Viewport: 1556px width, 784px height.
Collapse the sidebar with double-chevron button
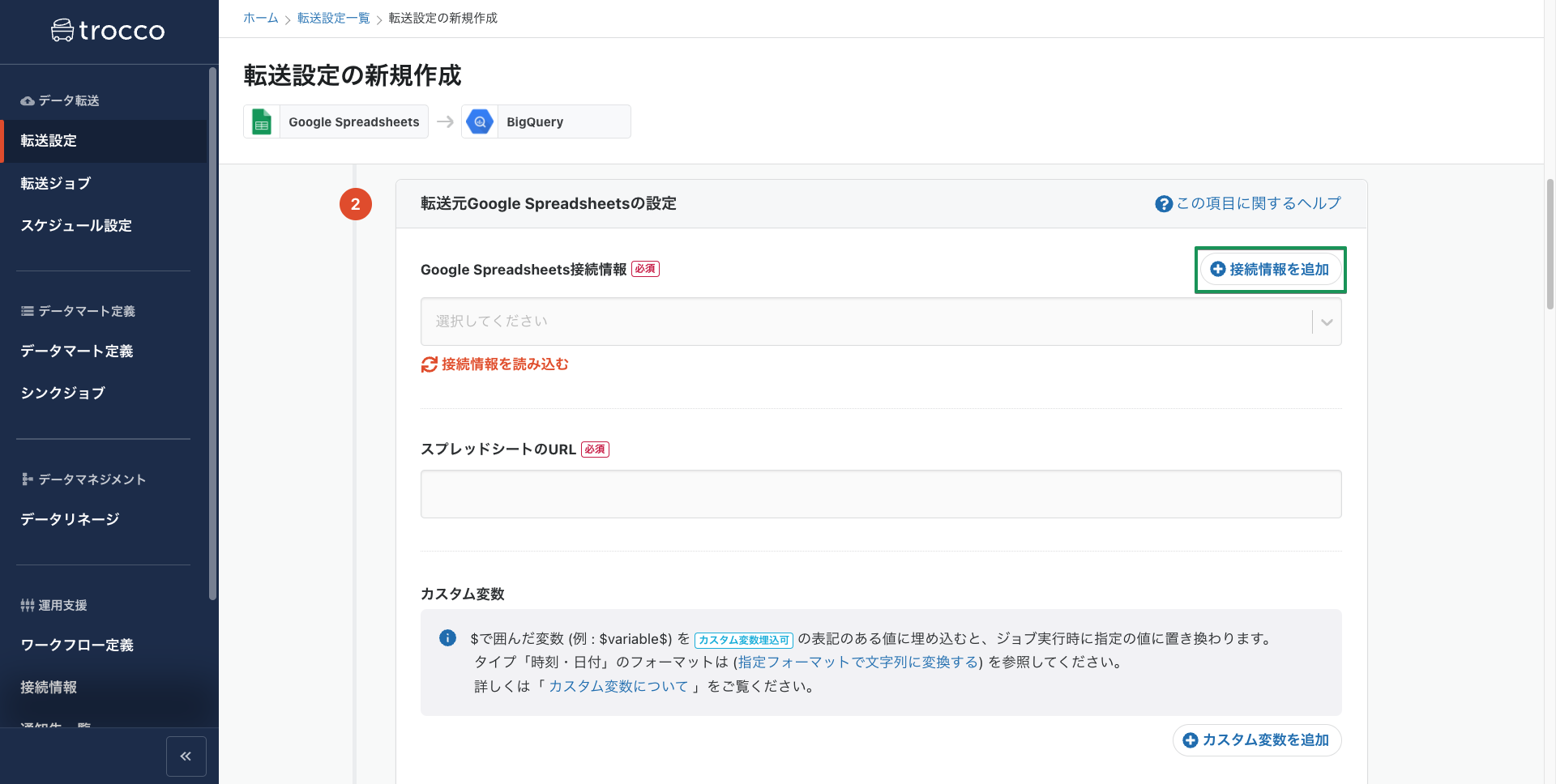pyautogui.click(x=186, y=756)
